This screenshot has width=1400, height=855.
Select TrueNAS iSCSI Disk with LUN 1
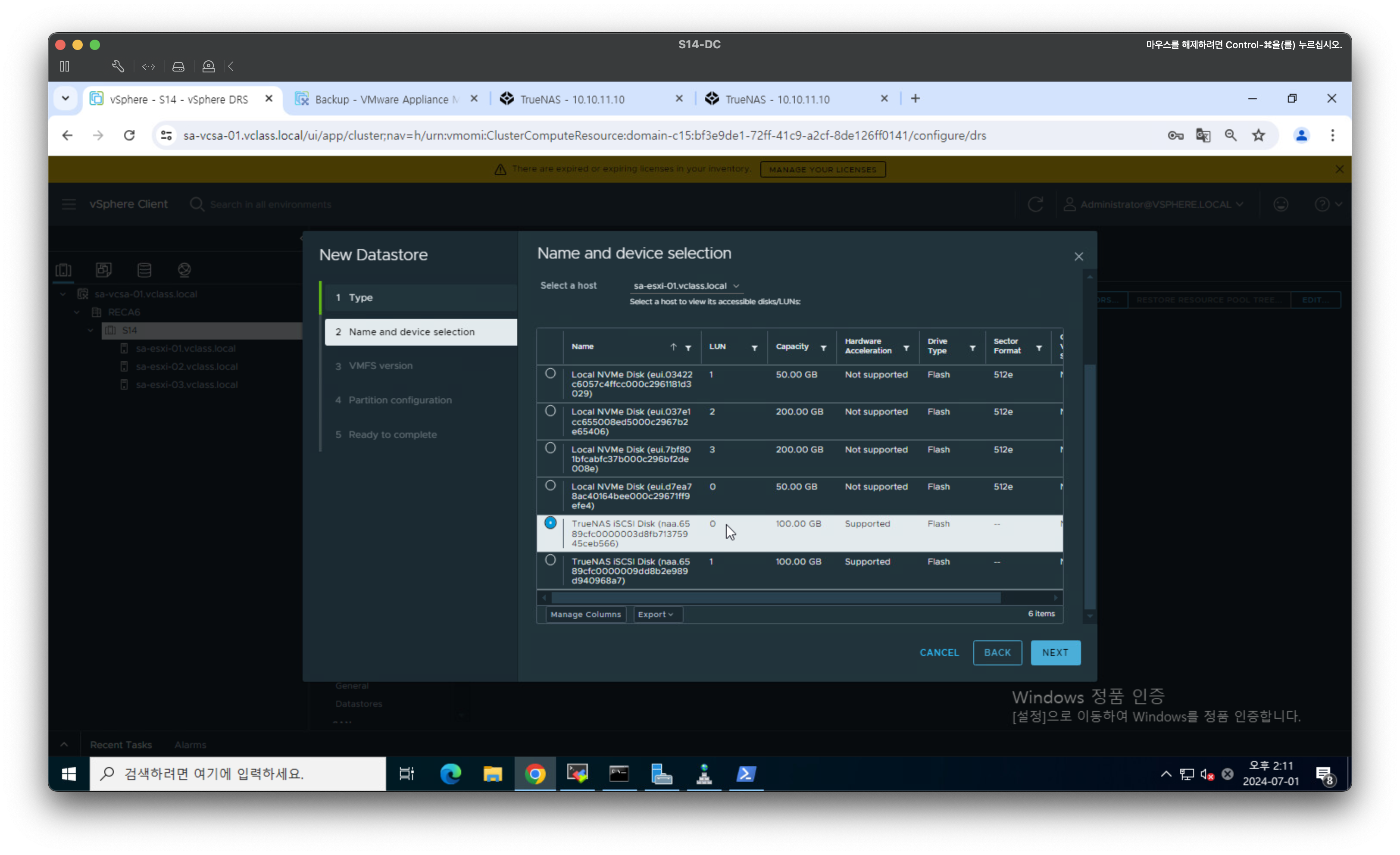(x=550, y=561)
